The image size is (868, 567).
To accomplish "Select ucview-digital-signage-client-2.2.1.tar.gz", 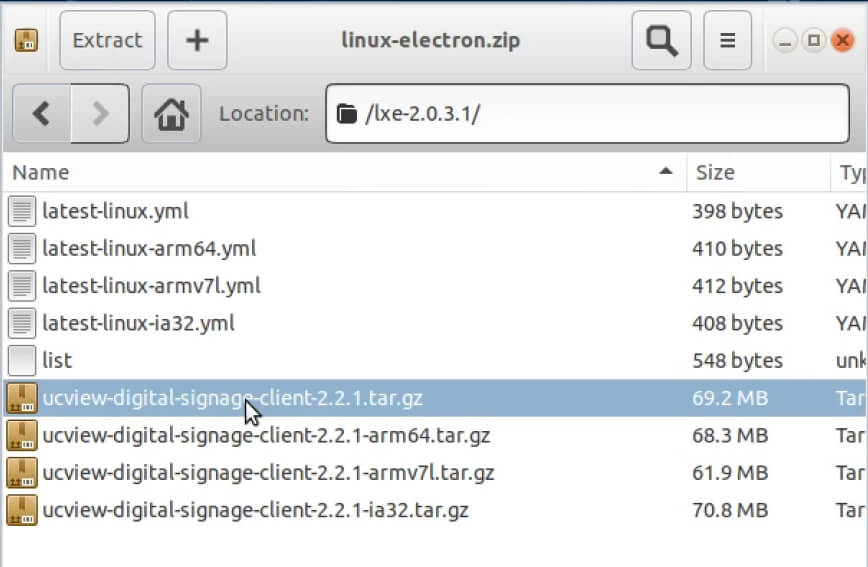I will pos(232,398).
